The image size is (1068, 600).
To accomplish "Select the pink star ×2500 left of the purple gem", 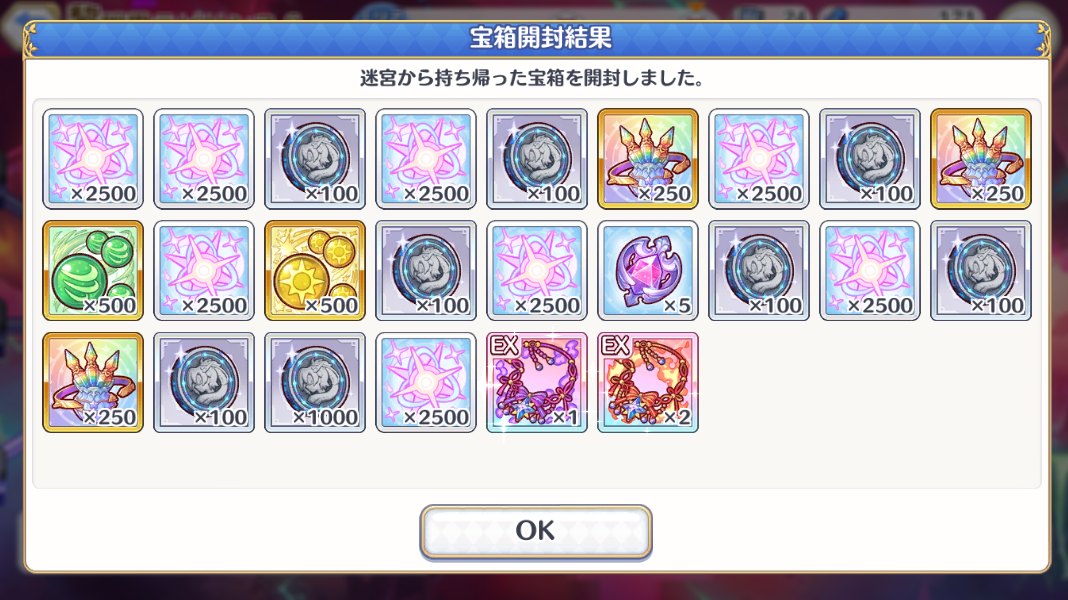I will coord(537,270).
